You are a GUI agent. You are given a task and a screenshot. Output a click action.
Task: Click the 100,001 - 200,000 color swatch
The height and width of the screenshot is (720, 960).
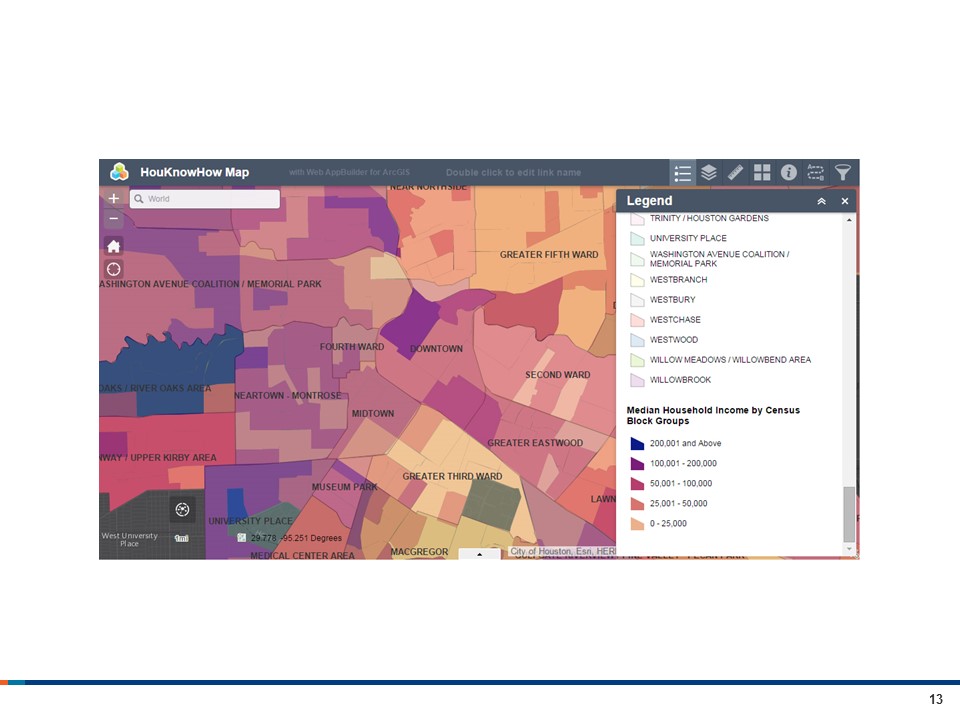[x=637, y=463]
